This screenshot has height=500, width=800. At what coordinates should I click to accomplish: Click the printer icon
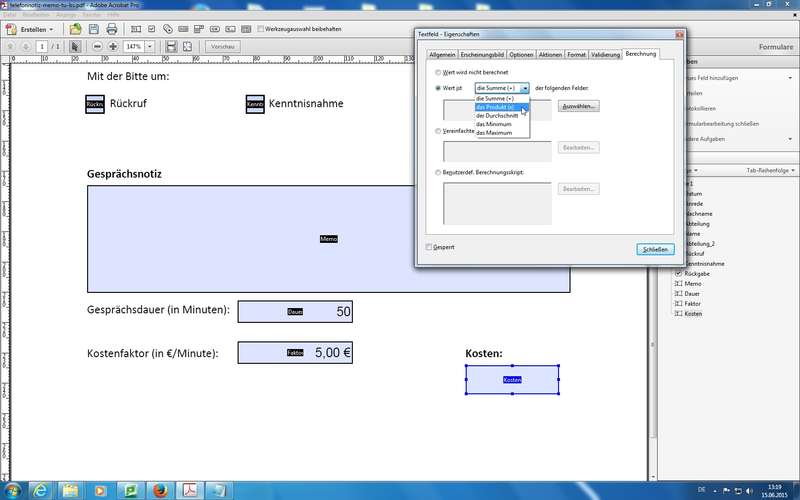pos(112,29)
